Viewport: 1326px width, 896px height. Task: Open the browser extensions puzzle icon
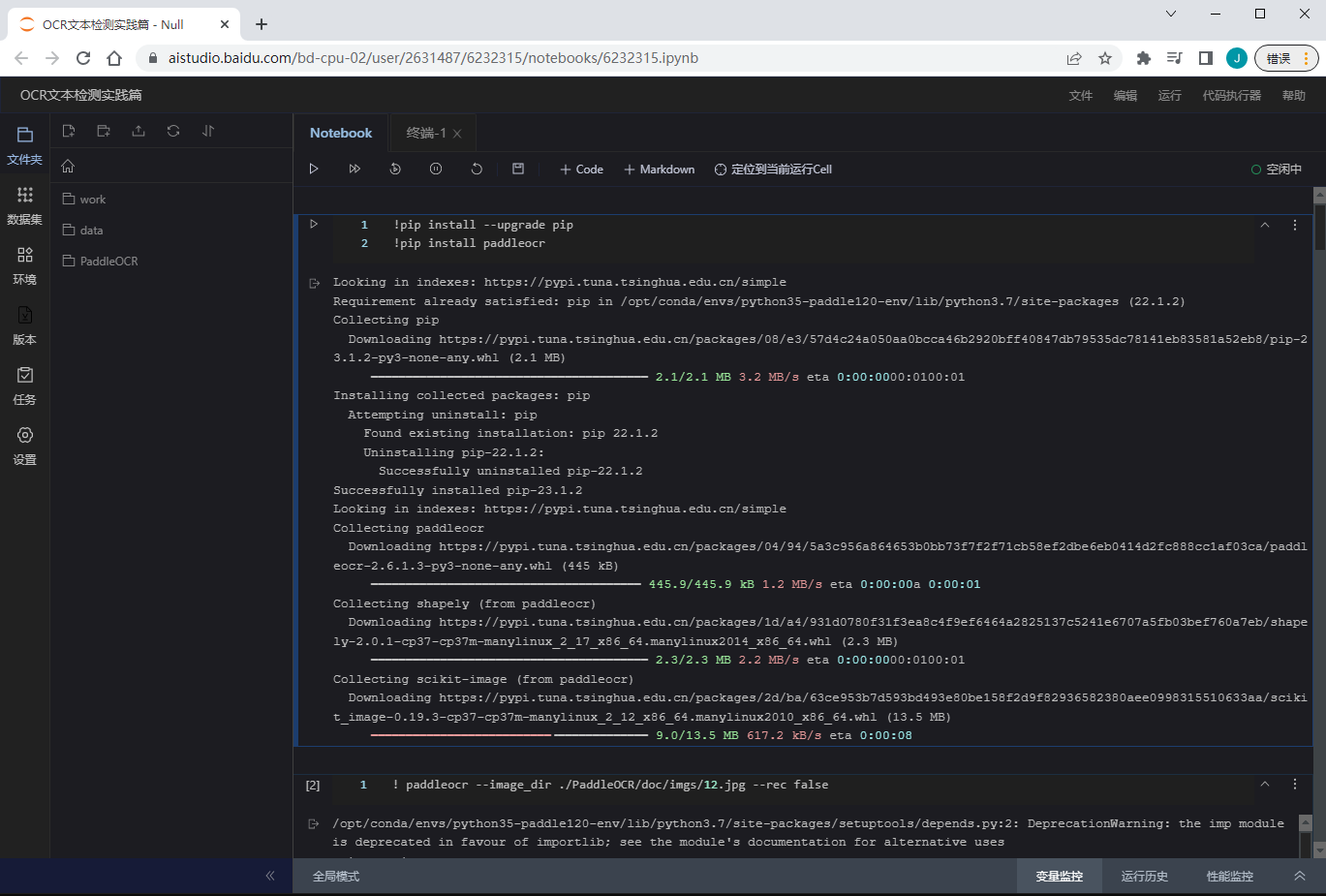tap(1143, 58)
